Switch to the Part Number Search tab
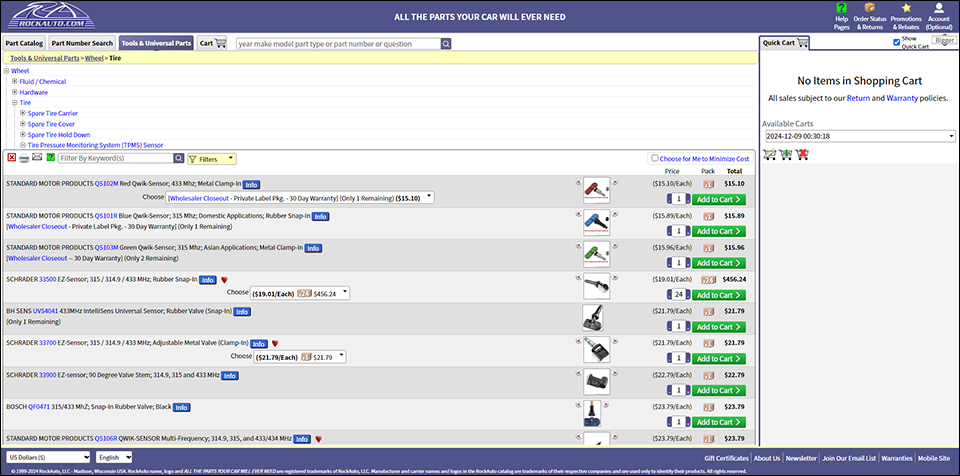 click(82, 43)
